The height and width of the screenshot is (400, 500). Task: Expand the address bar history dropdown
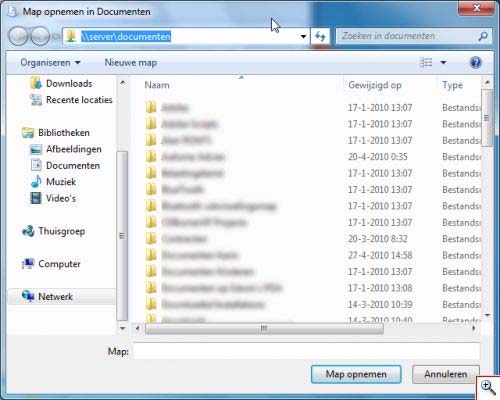[303, 36]
